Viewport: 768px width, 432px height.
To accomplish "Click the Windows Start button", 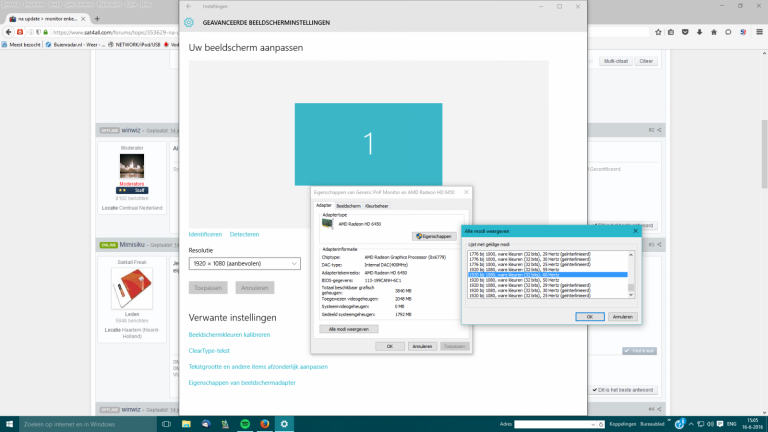I will [x=9, y=423].
